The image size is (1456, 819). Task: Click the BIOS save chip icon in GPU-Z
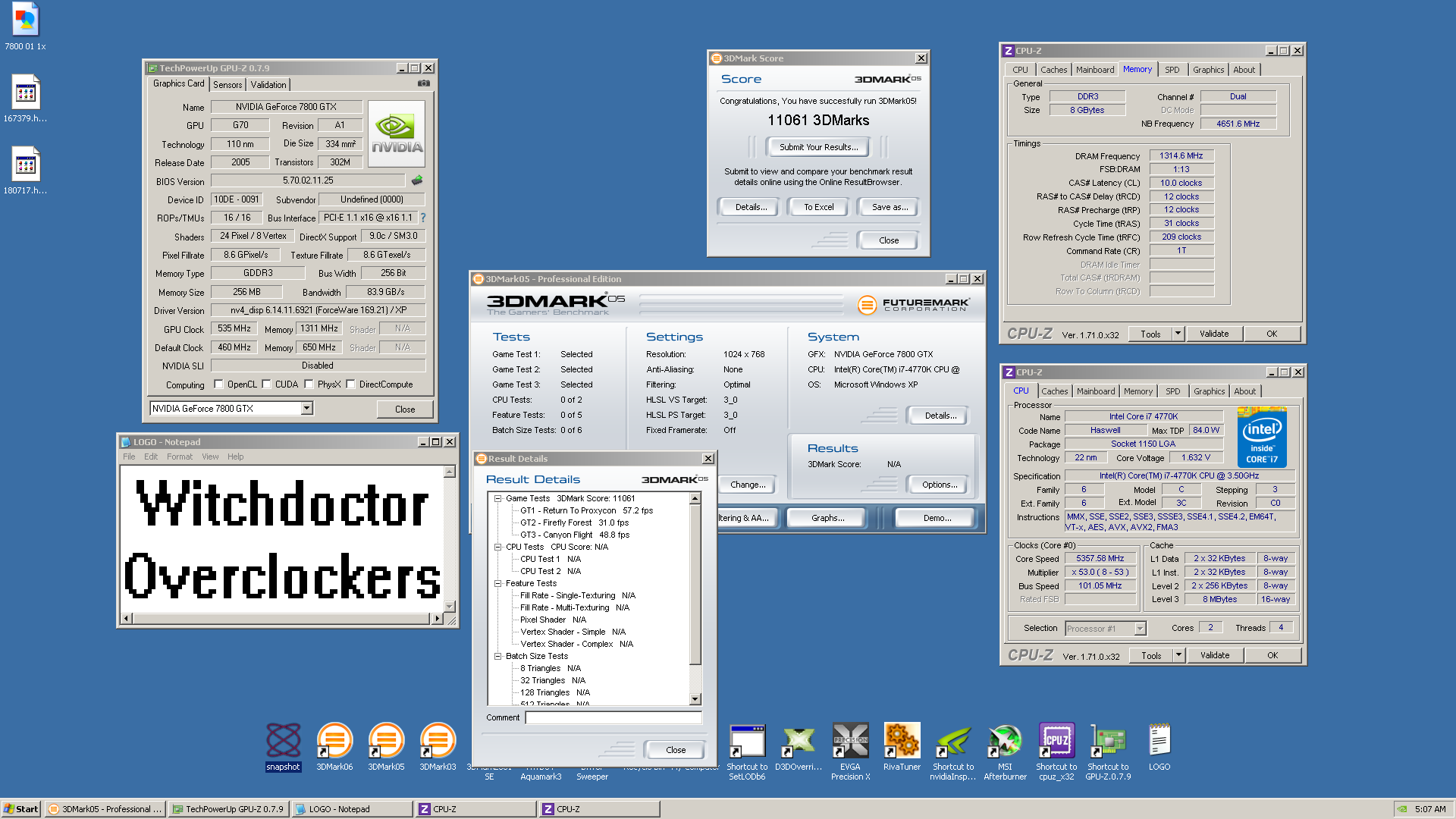(x=416, y=180)
